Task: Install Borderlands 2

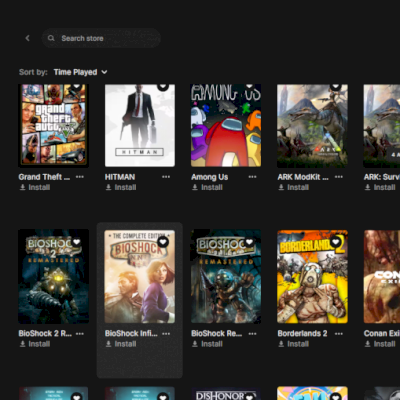Action: 294,344
